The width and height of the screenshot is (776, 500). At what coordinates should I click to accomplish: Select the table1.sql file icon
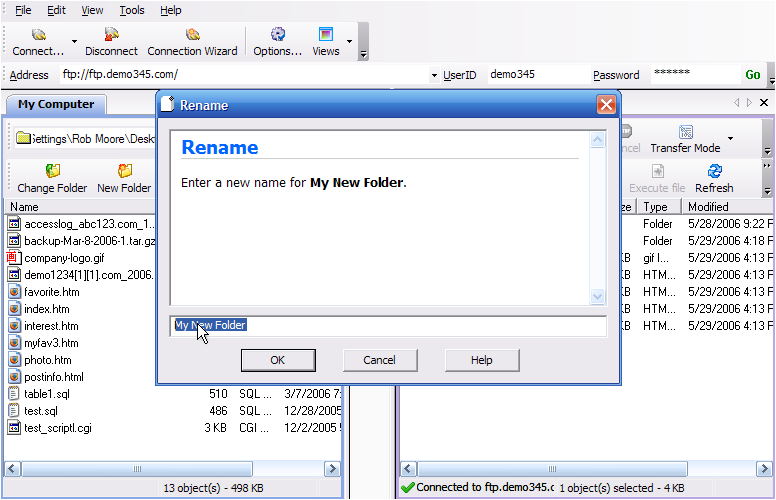coord(14,394)
